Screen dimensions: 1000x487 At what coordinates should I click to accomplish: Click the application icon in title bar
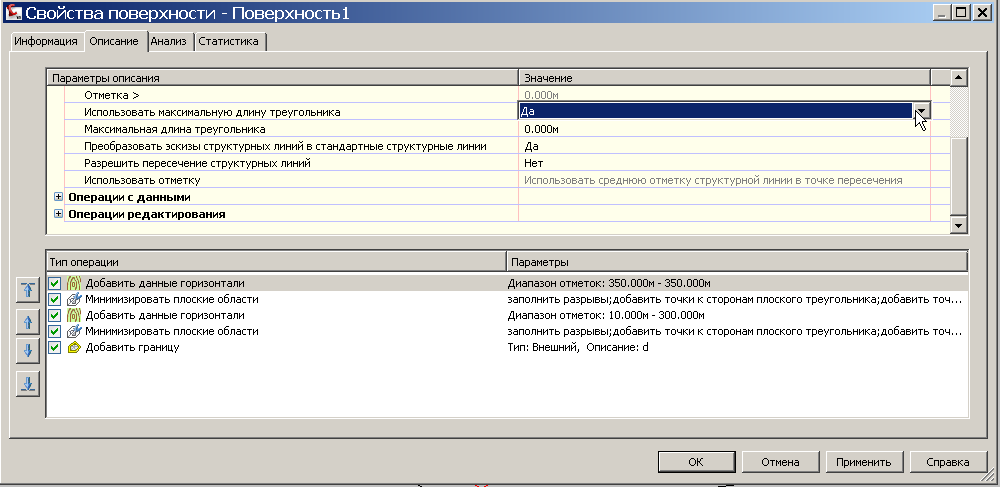coord(13,13)
